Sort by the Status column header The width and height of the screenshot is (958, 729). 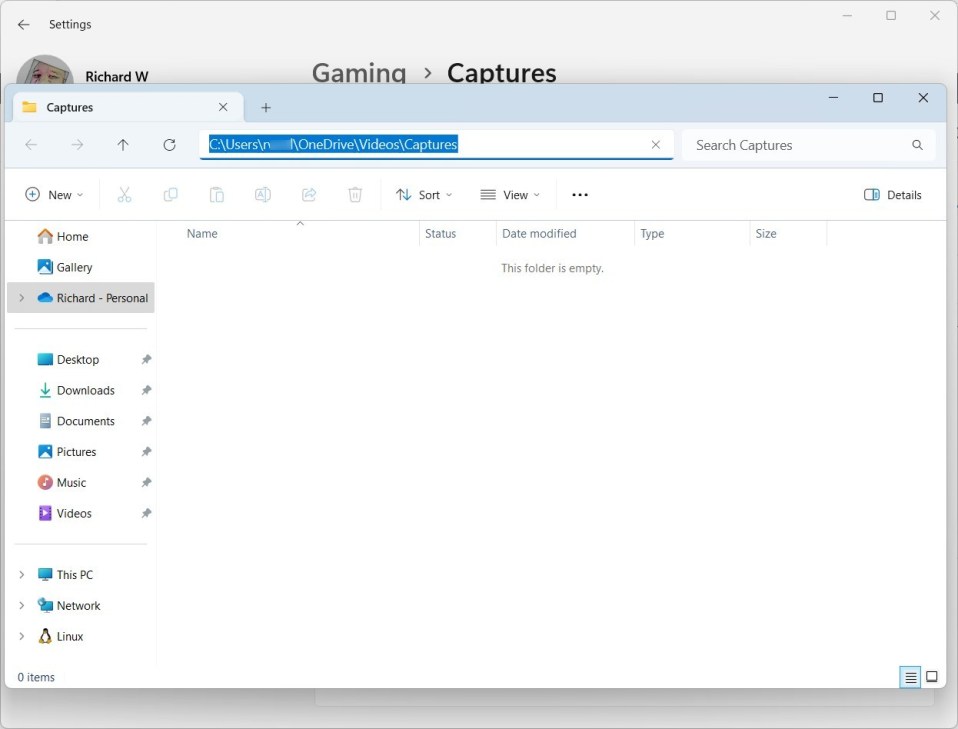[441, 234]
